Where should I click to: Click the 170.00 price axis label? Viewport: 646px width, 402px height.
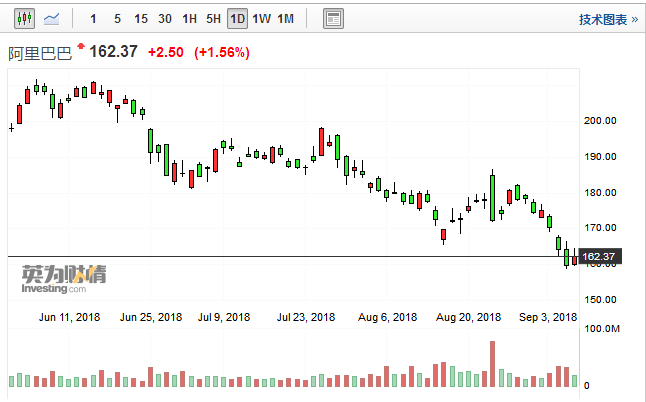point(600,227)
